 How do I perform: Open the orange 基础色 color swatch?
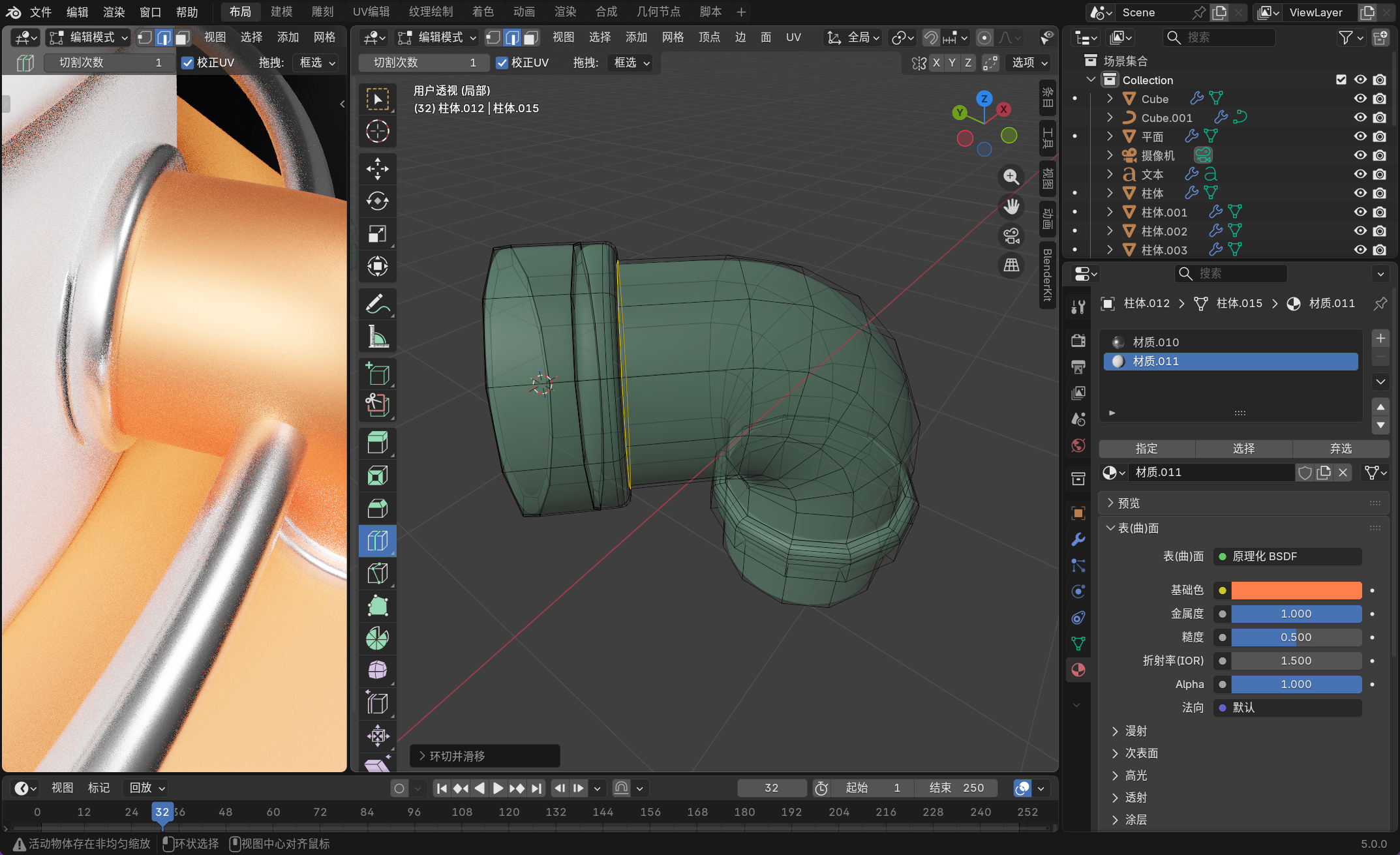pyautogui.click(x=1296, y=590)
